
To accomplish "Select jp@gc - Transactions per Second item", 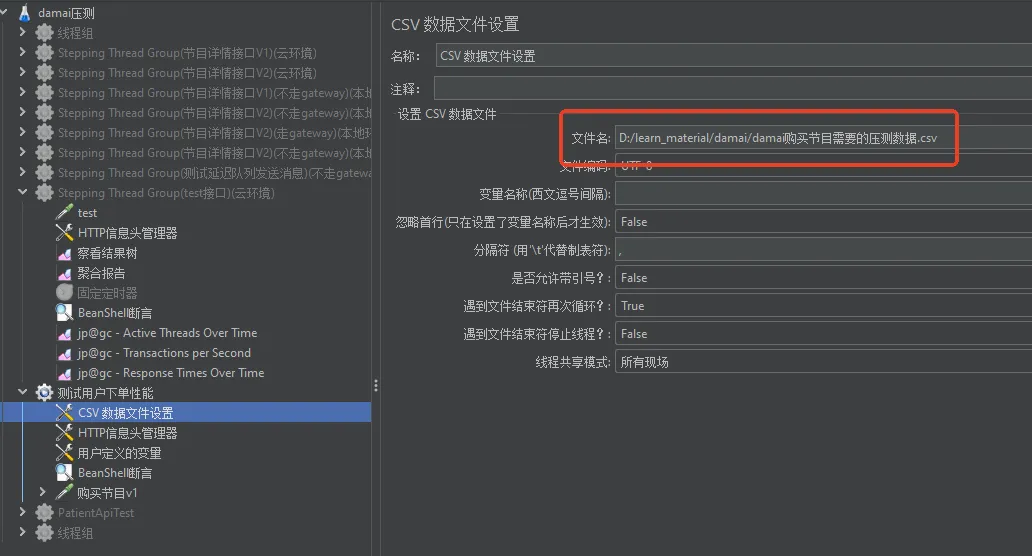I will [x=164, y=353].
